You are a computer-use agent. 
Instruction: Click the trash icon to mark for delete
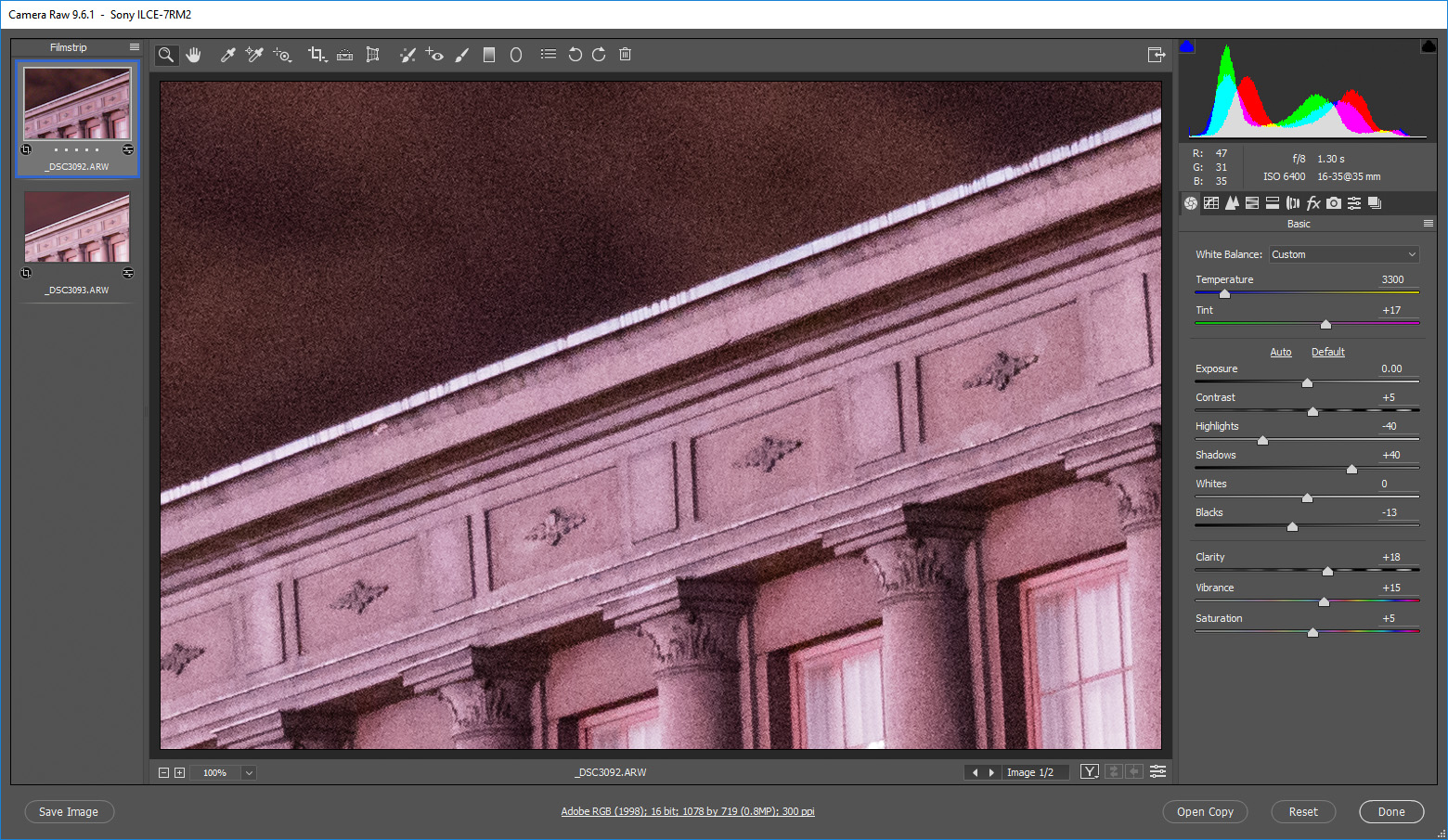(x=625, y=55)
